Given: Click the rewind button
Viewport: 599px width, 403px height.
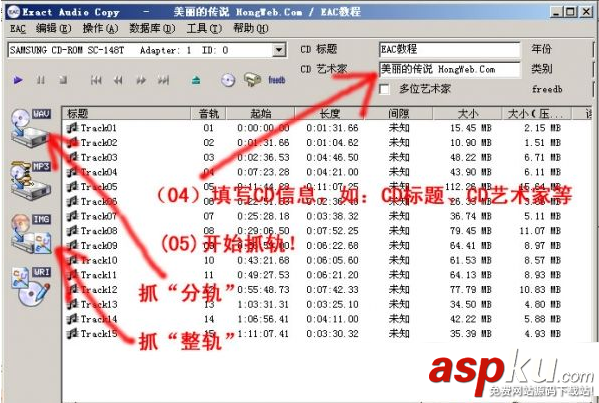Looking at the screenshot, I should click(118, 80).
